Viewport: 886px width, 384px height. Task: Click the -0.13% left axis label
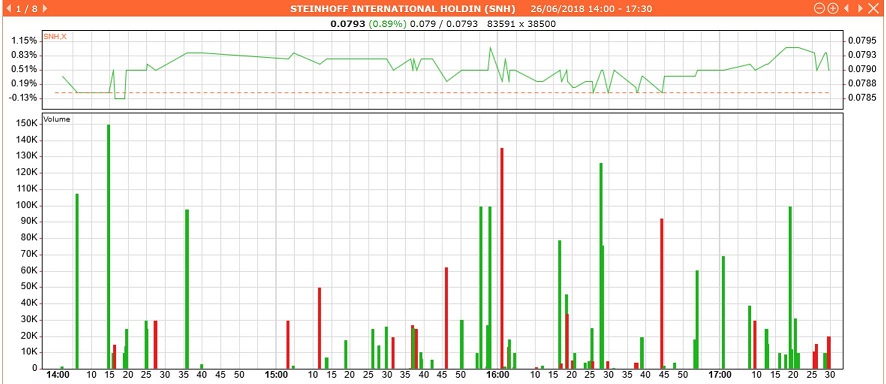23,98
